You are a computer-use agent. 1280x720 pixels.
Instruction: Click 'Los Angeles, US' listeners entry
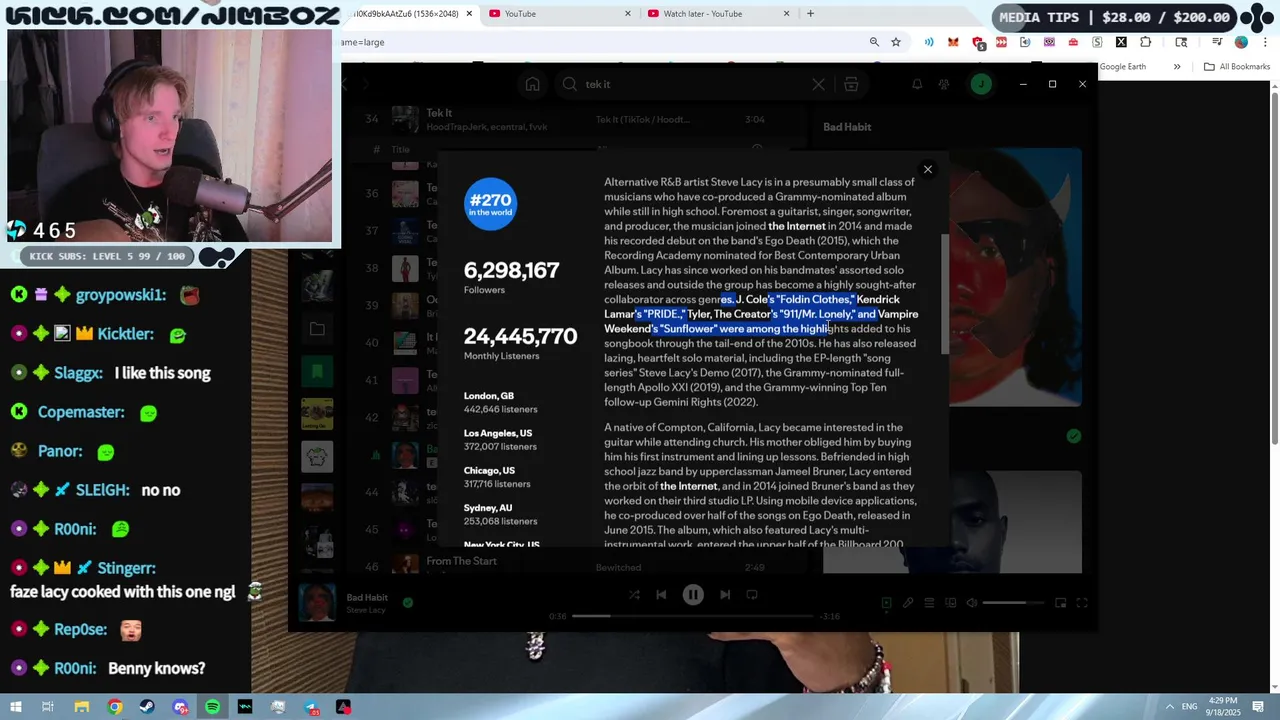point(500,440)
